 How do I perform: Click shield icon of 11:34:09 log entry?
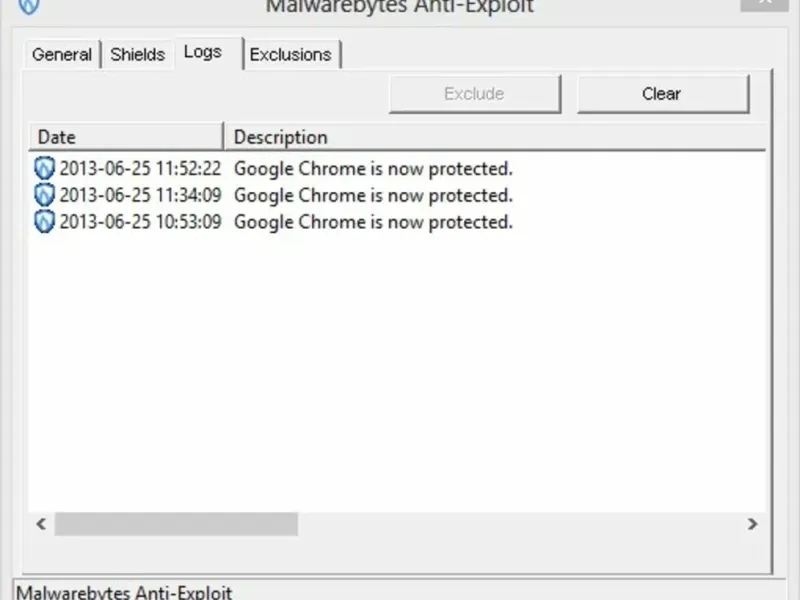(44, 195)
